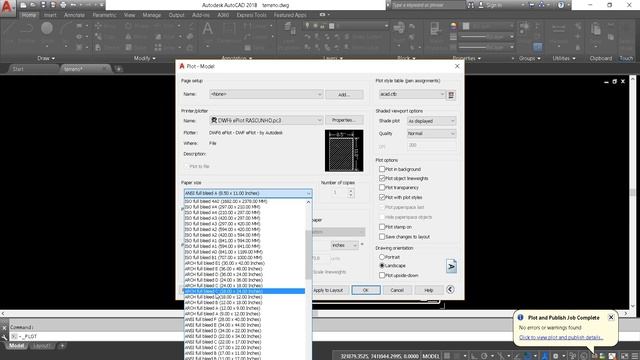Toggle Plot with plot styles checkbox
This screenshot has width=640, height=360.
382,197
